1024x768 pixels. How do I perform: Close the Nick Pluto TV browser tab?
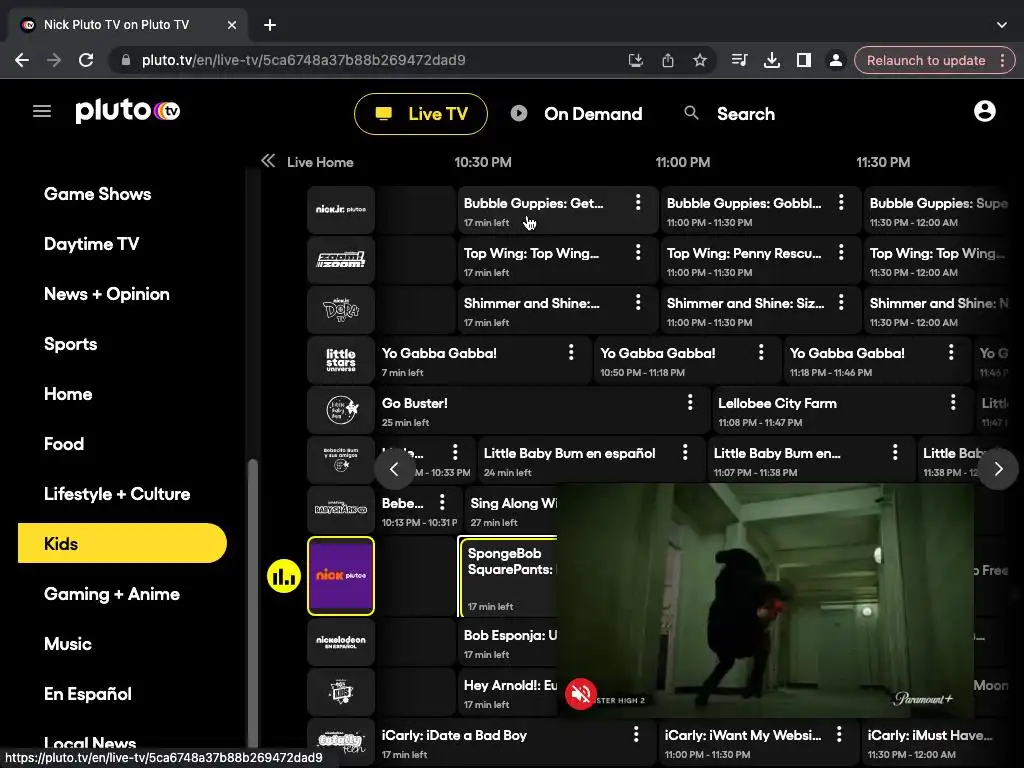click(x=232, y=25)
